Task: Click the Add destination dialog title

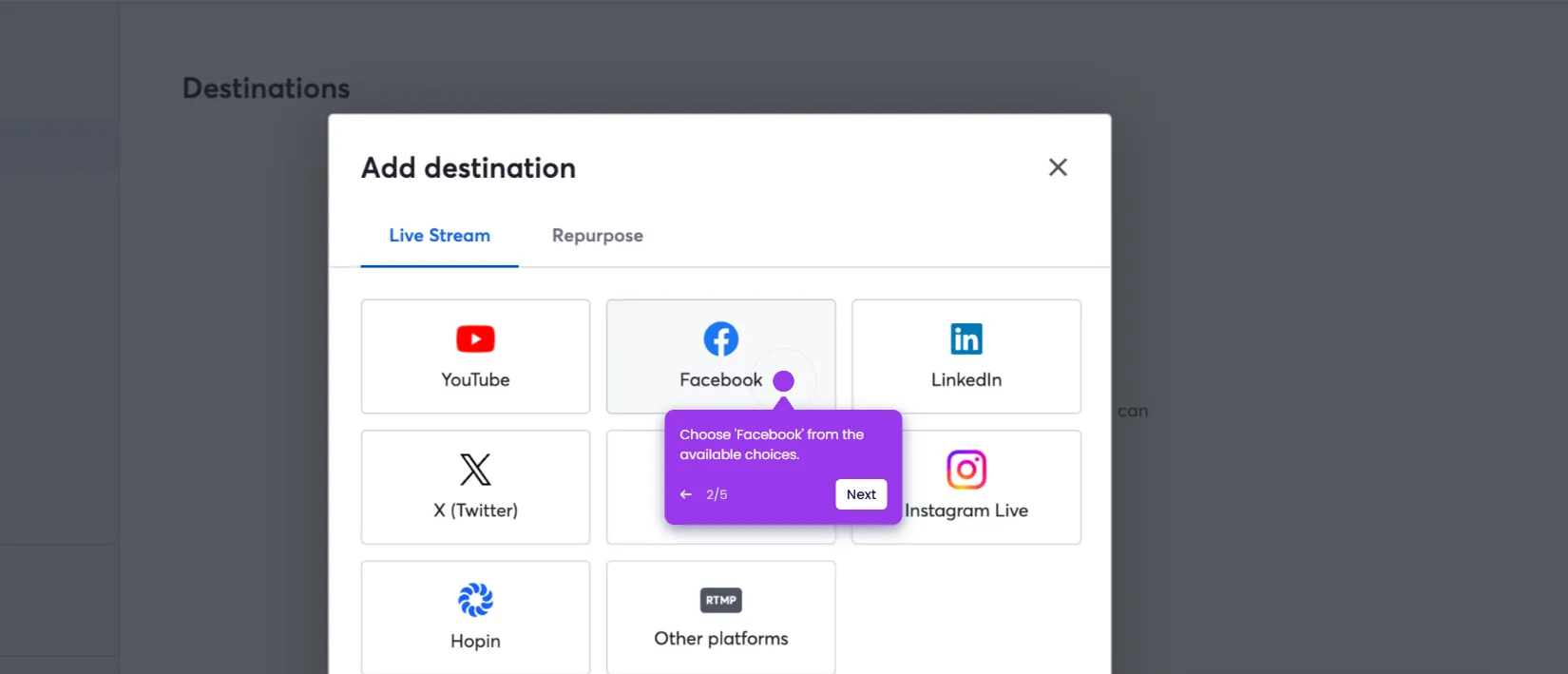Action: [x=468, y=168]
